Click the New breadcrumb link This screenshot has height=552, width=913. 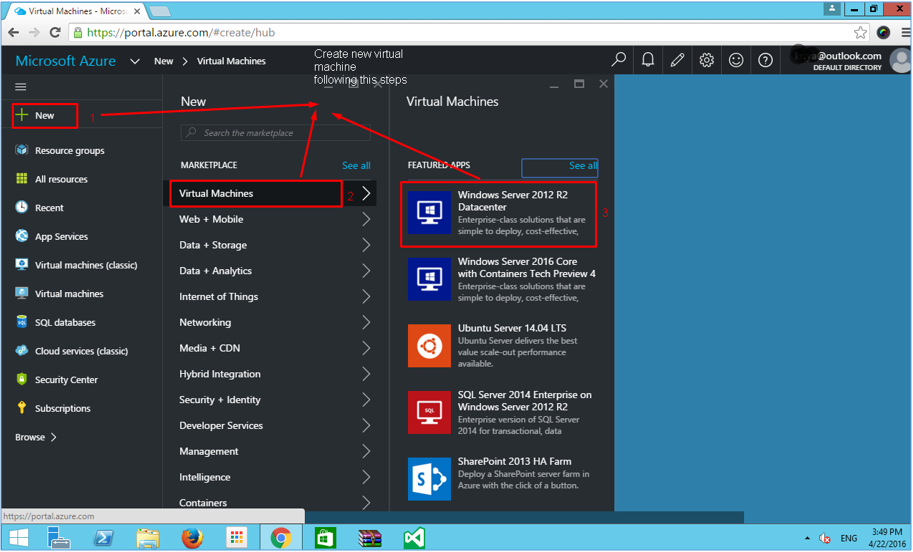pos(164,61)
